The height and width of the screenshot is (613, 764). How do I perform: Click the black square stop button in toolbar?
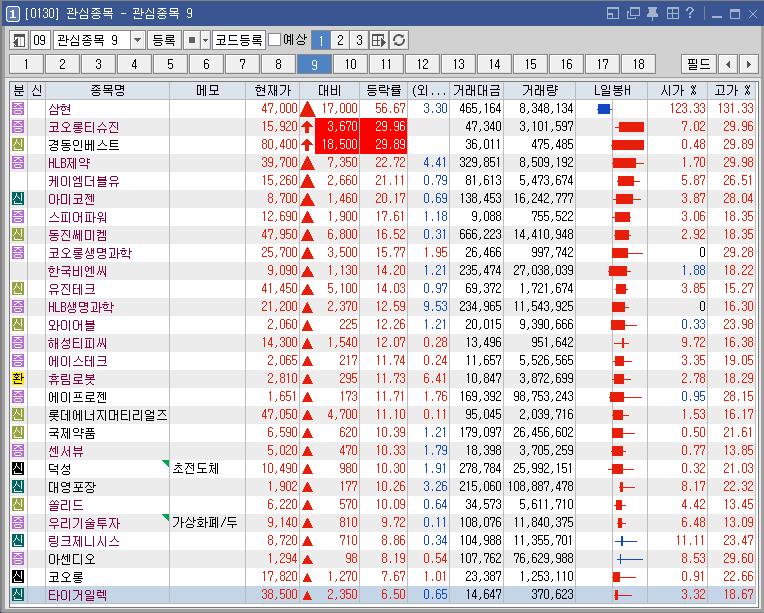pyautogui.click(x=192, y=40)
